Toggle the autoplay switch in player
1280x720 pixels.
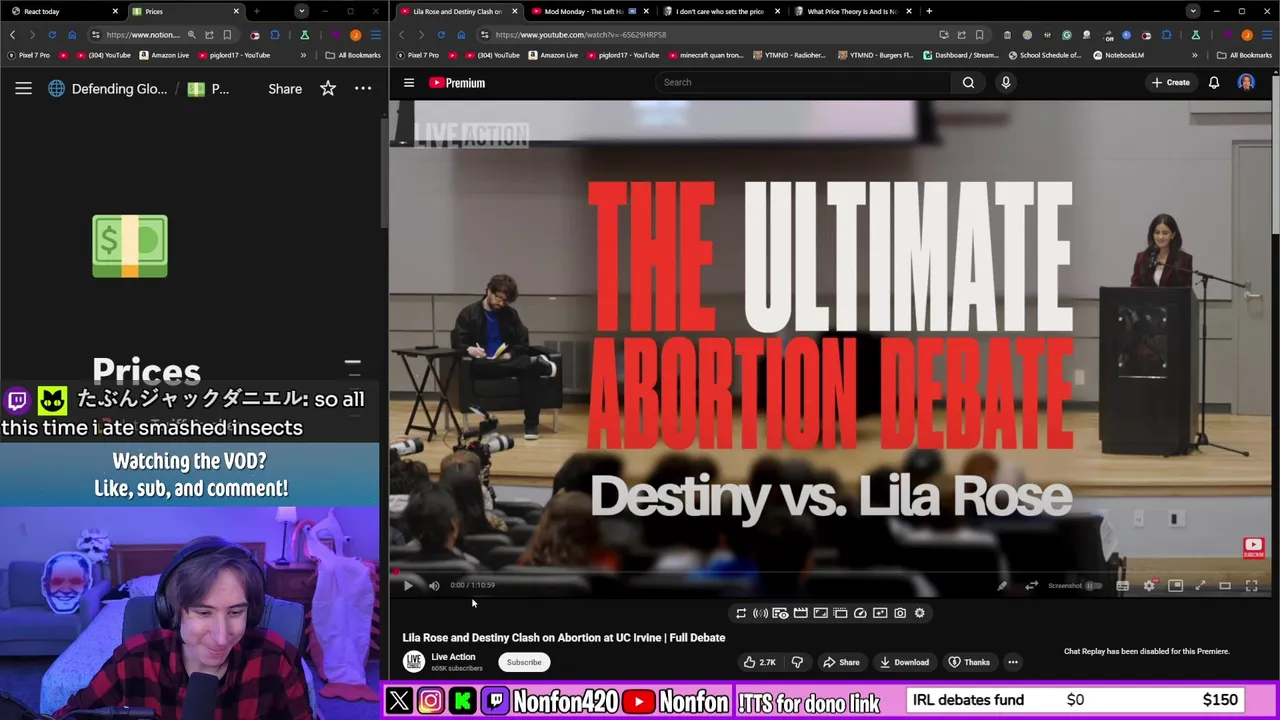click(x=1092, y=586)
